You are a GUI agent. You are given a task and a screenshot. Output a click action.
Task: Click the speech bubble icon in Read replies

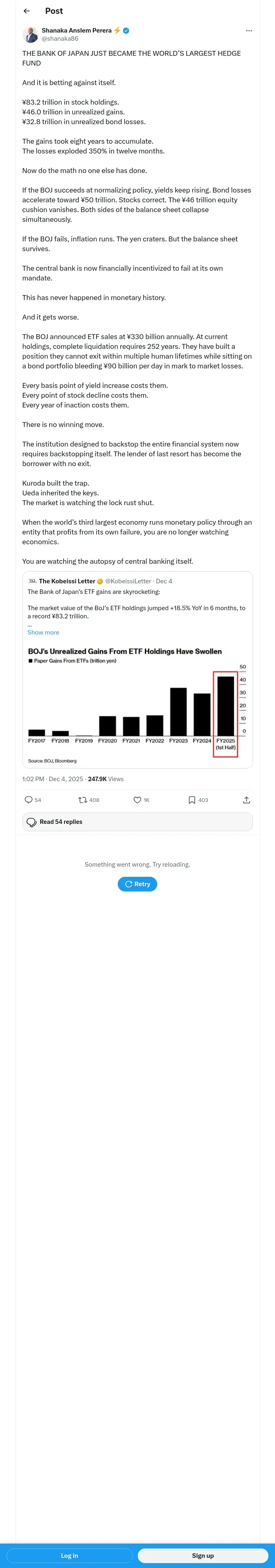32,822
